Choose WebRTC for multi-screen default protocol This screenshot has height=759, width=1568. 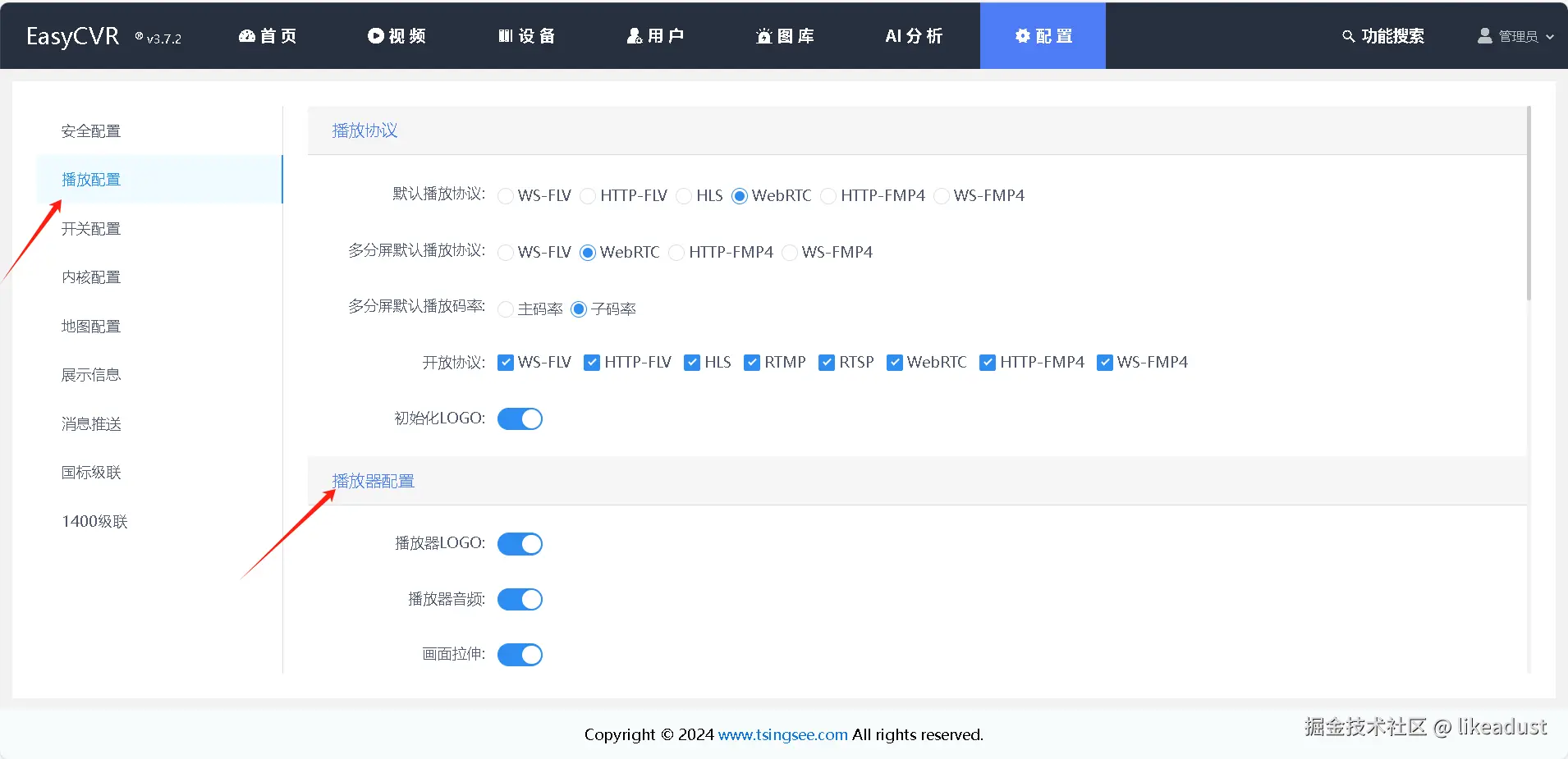coord(588,253)
